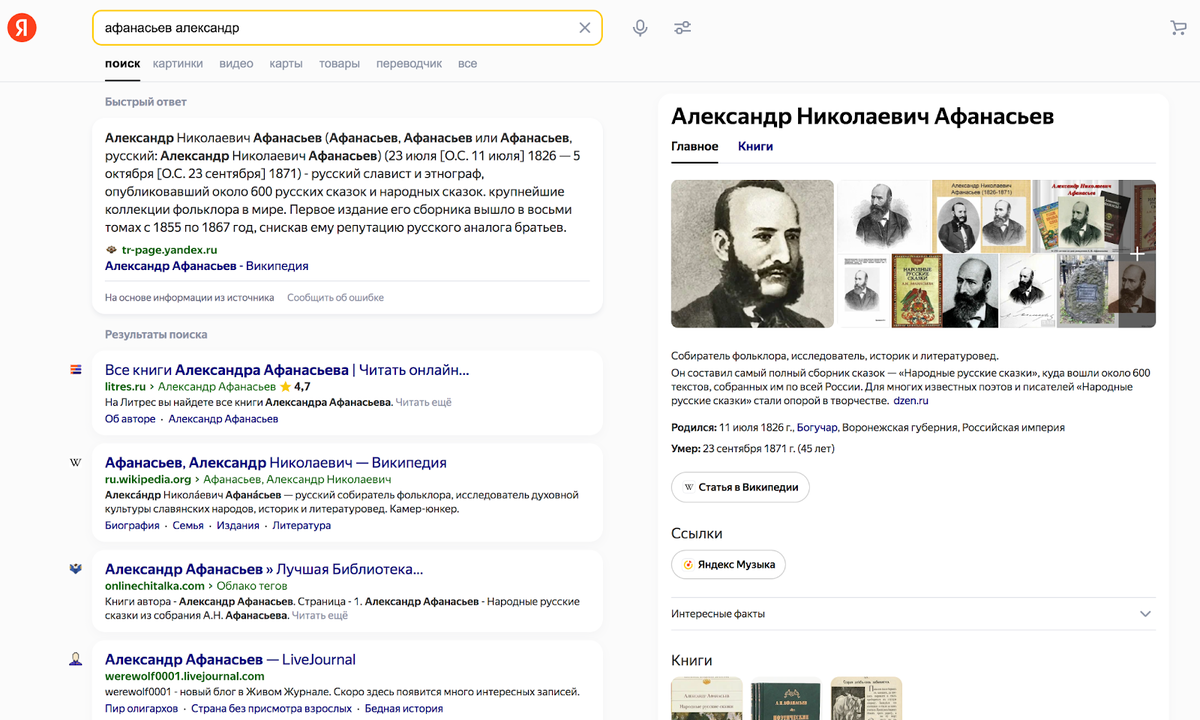Open 'Все книги Александра Афанасьева' litres result
Screen dimensions: 1200x720
click(287, 370)
